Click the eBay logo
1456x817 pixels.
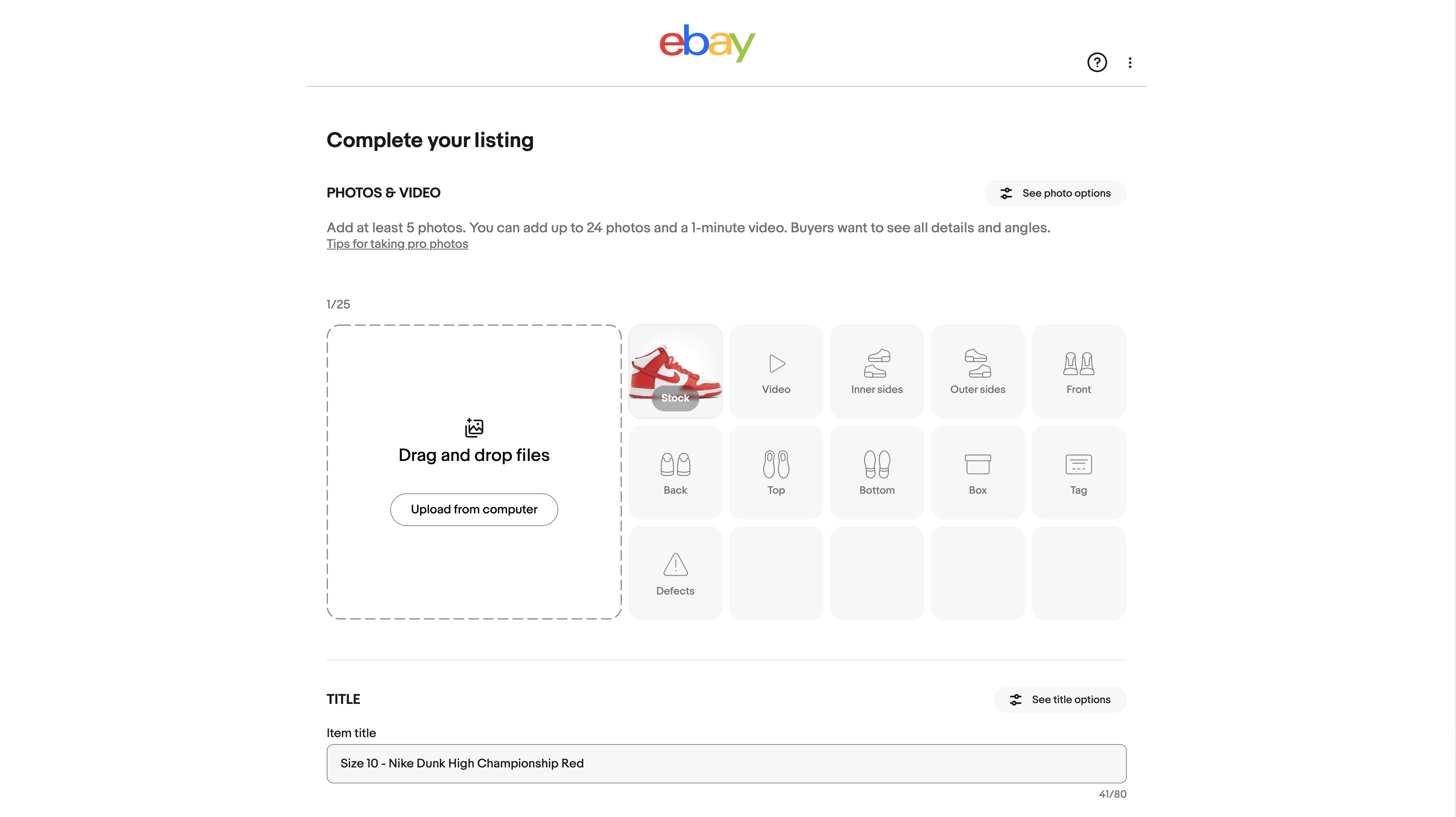point(708,43)
